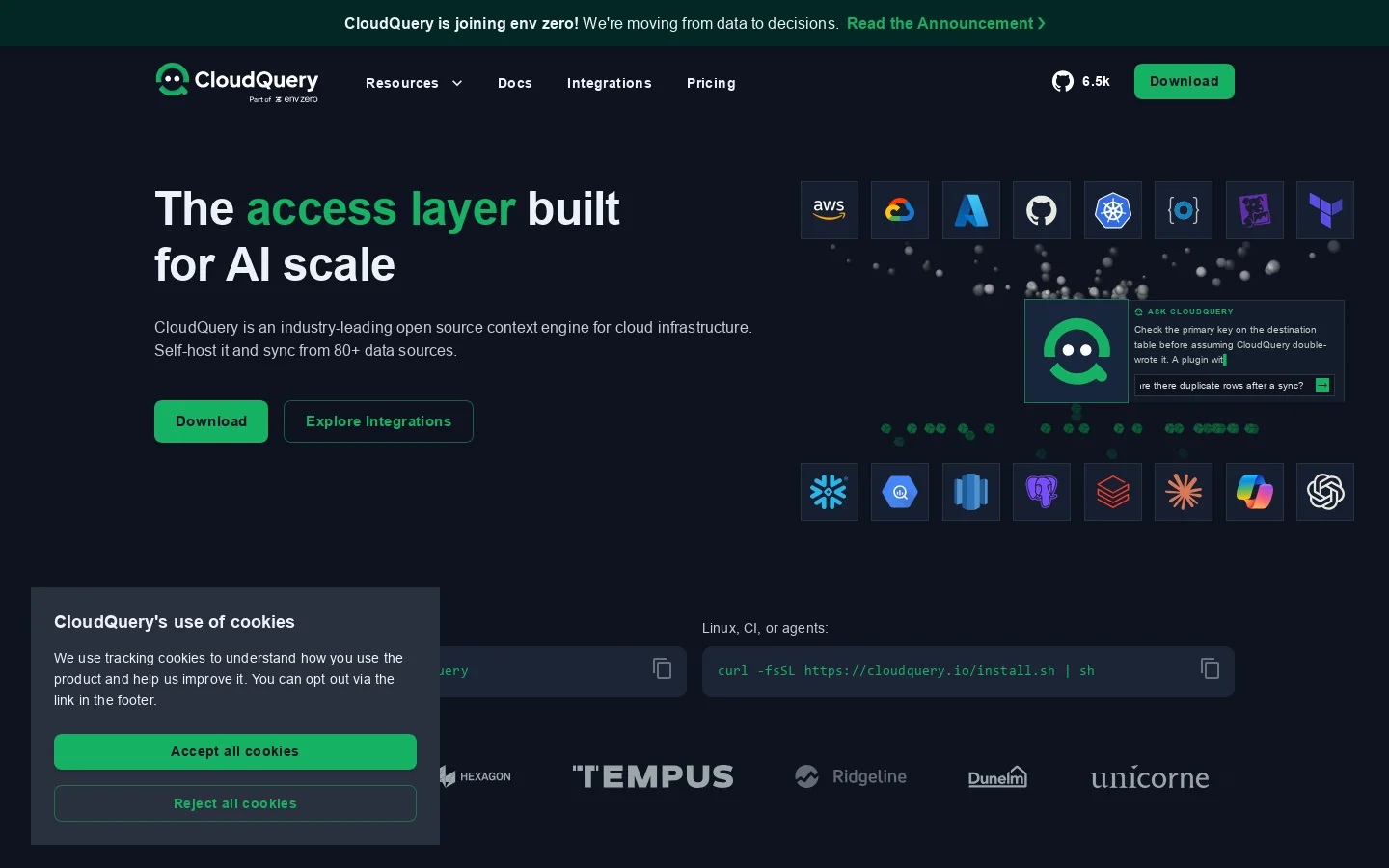Click the Hexagon customer logo
Viewport: 1389px width, 868px height.
click(476, 776)
